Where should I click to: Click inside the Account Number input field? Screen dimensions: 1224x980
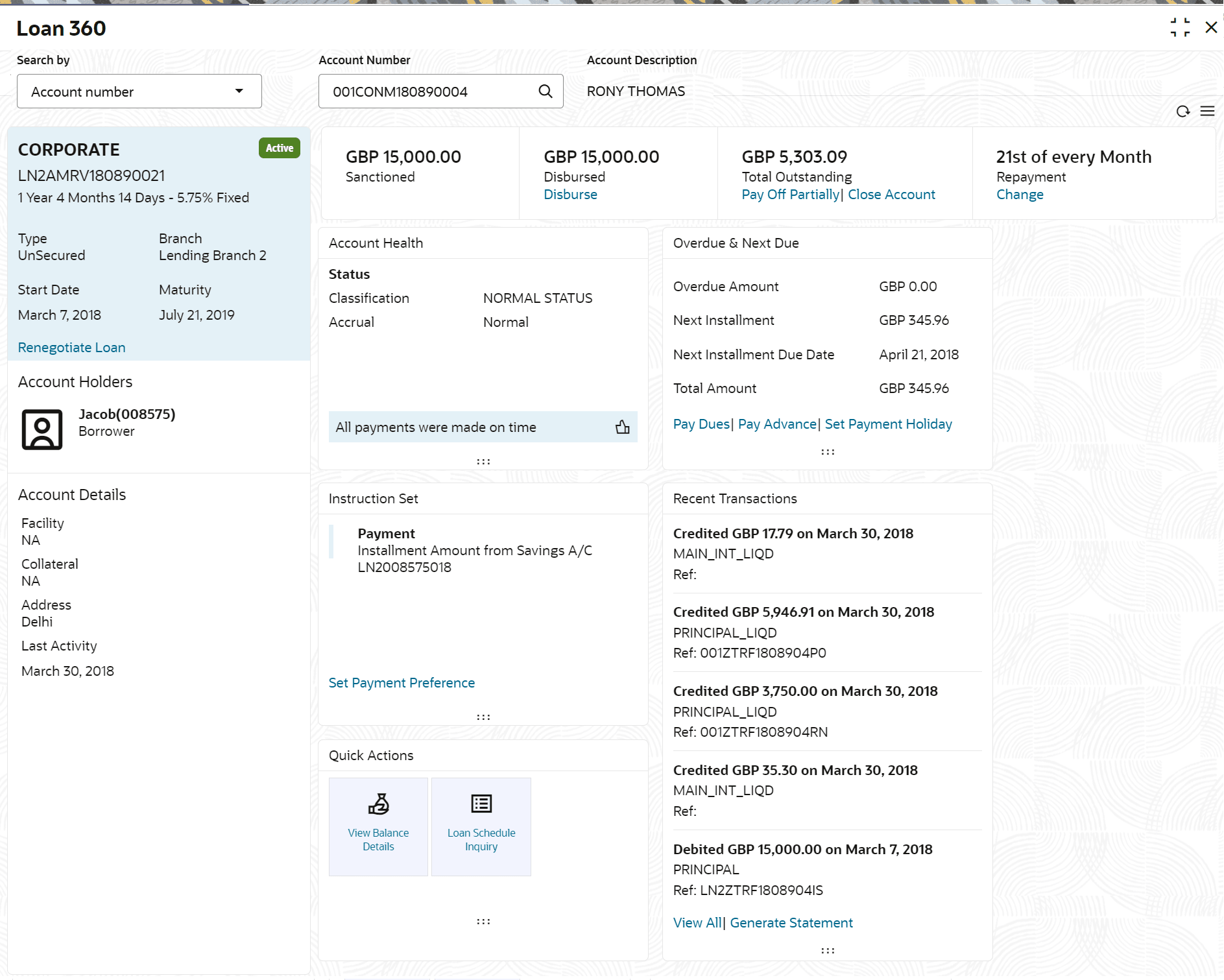click(x=428, y=91)
